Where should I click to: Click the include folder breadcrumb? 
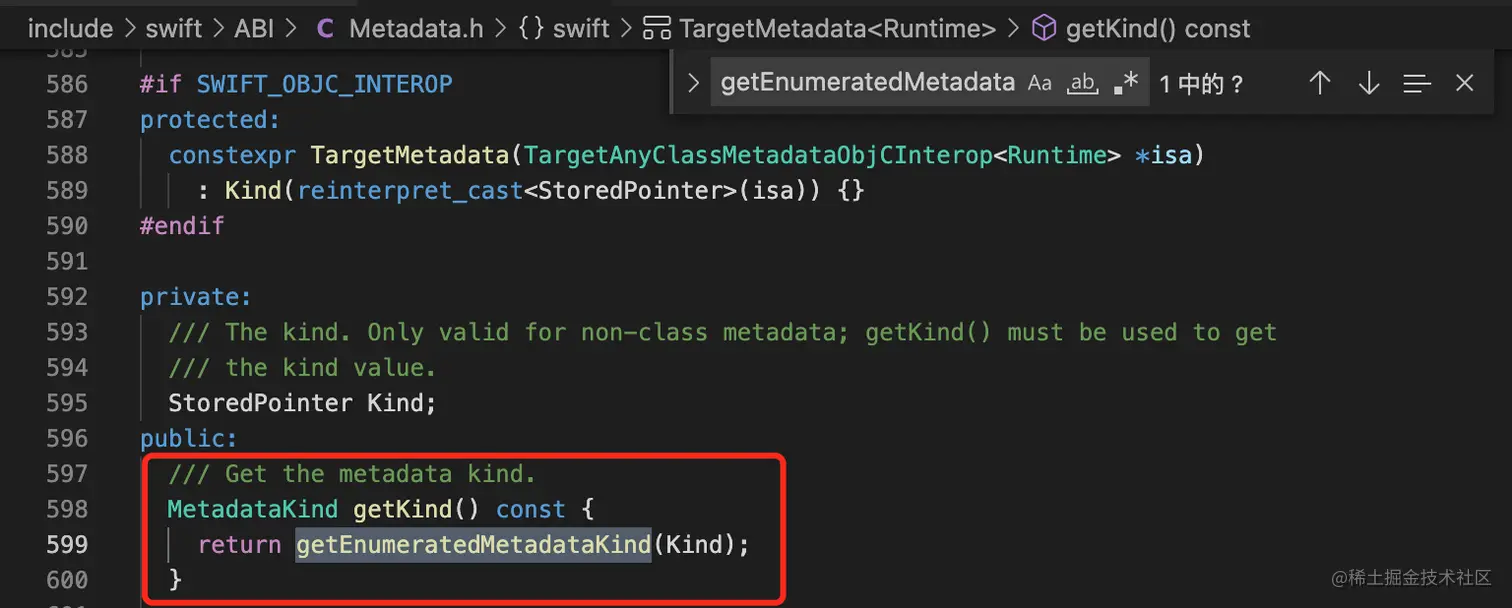point(70,29)
